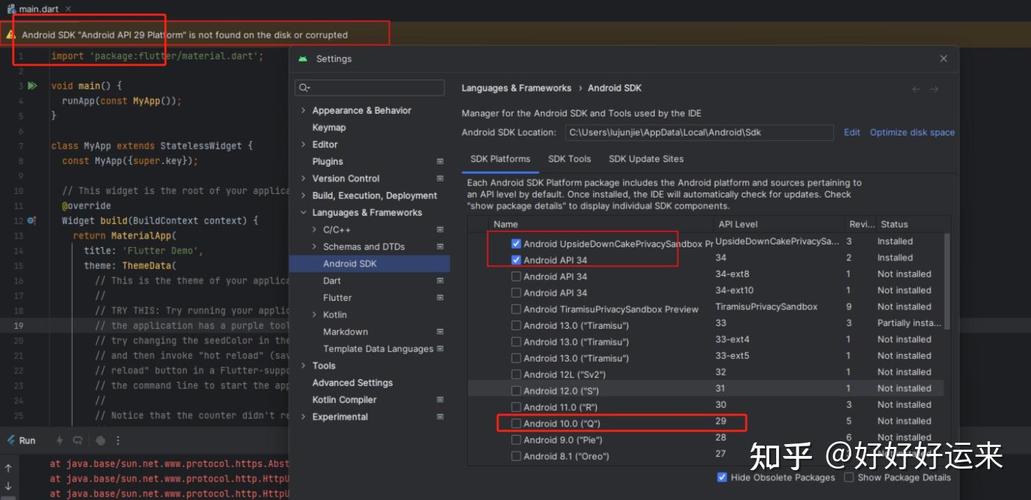
Task: Click the project-level icon beside Plugins
Action: pyautogui.click(x=440, y=161)
